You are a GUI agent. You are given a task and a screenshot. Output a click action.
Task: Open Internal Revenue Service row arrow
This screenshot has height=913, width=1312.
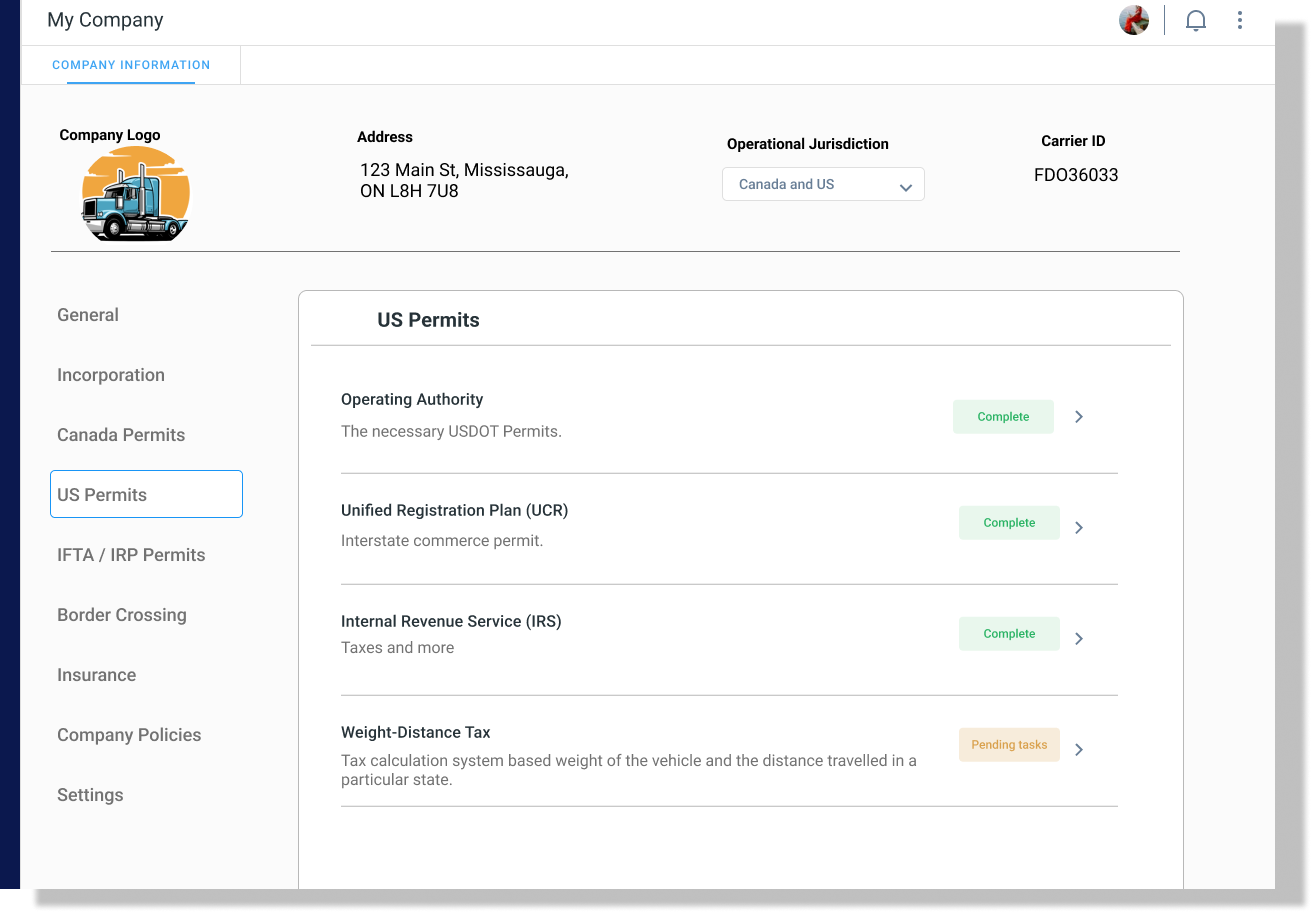click(x=1079, y=639)
